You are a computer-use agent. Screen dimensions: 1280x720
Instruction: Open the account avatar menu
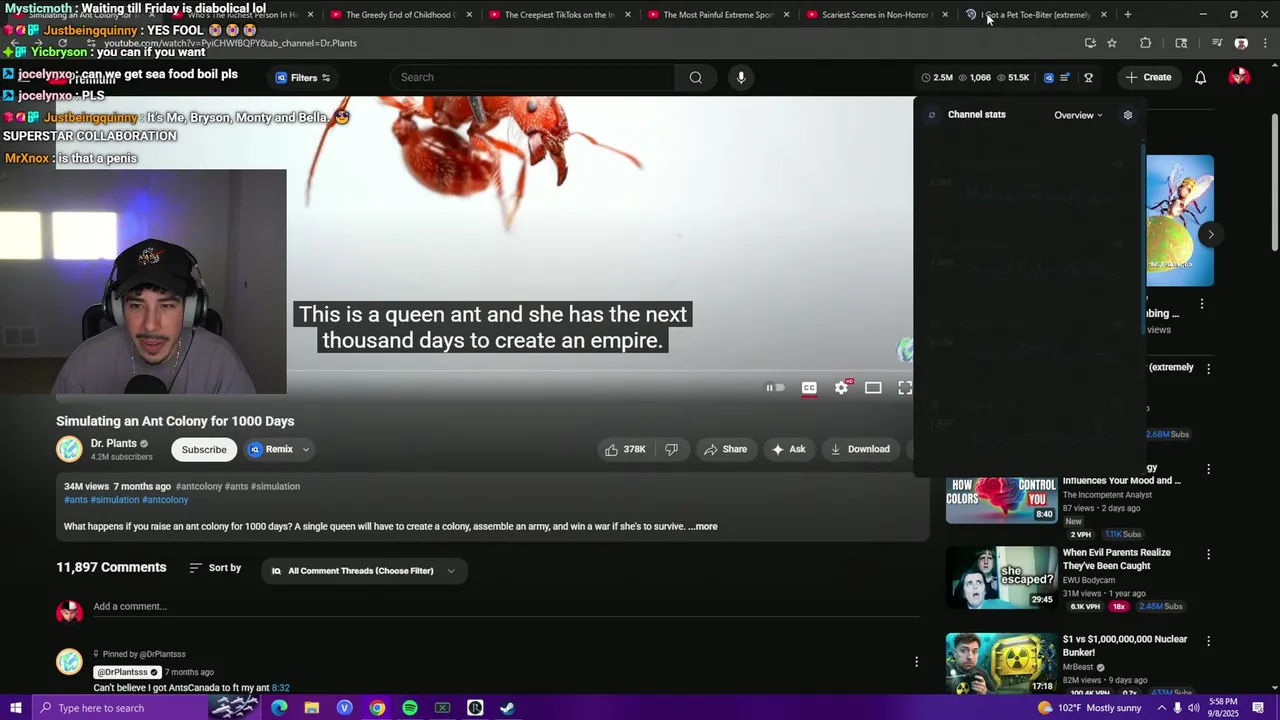pyautogui.click(x=1239, y=77)
